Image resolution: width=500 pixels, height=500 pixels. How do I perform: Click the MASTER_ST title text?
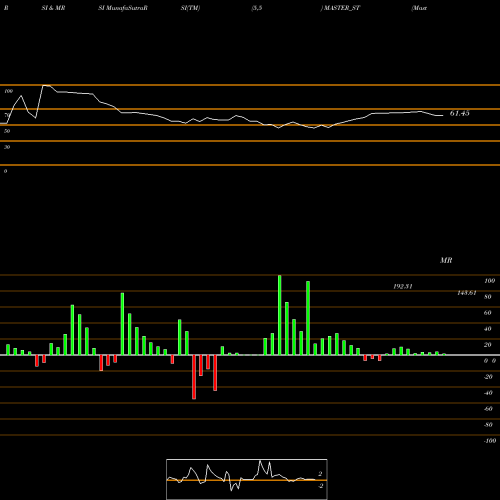point(342,8)
